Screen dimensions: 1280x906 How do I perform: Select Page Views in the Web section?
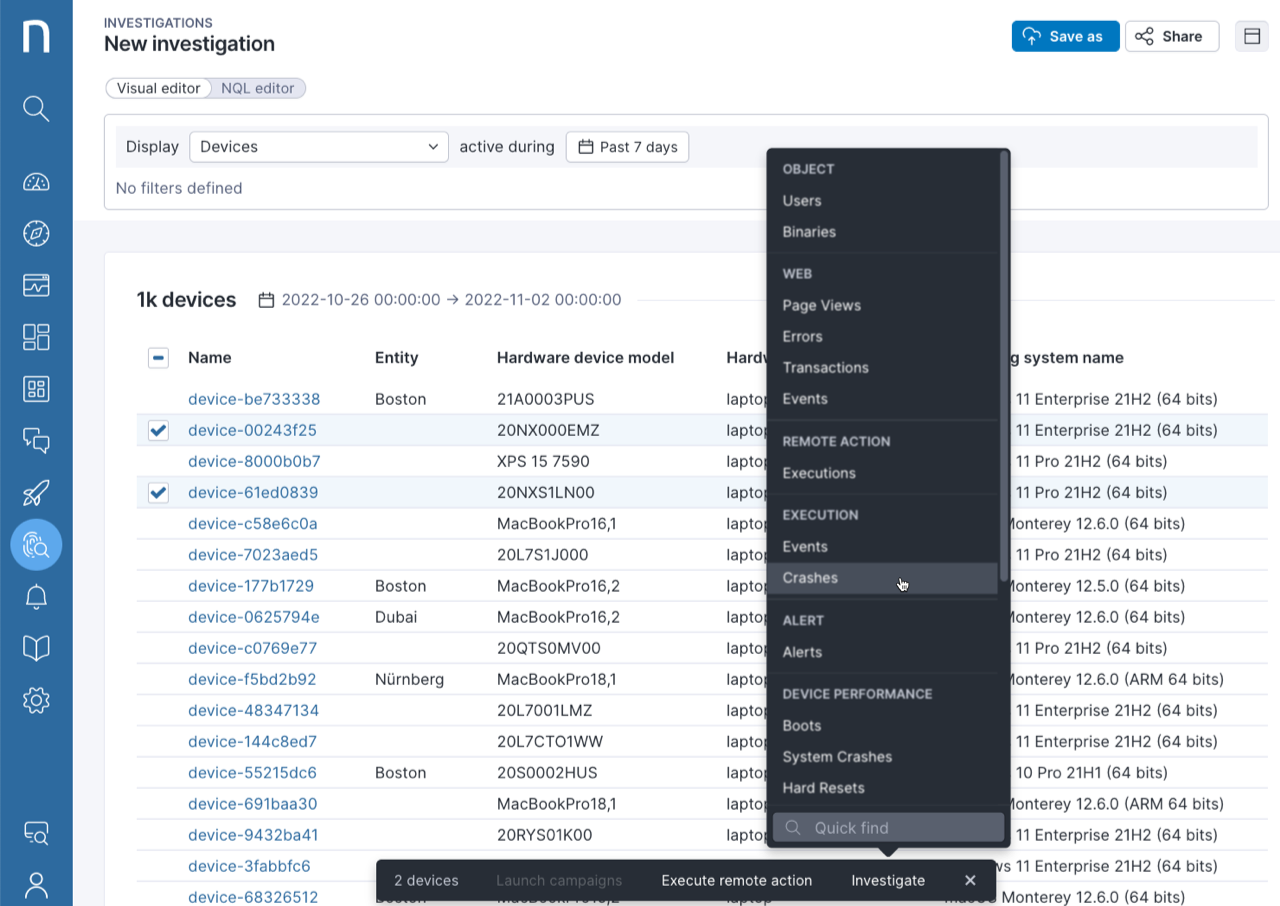[x=822, y=305]
